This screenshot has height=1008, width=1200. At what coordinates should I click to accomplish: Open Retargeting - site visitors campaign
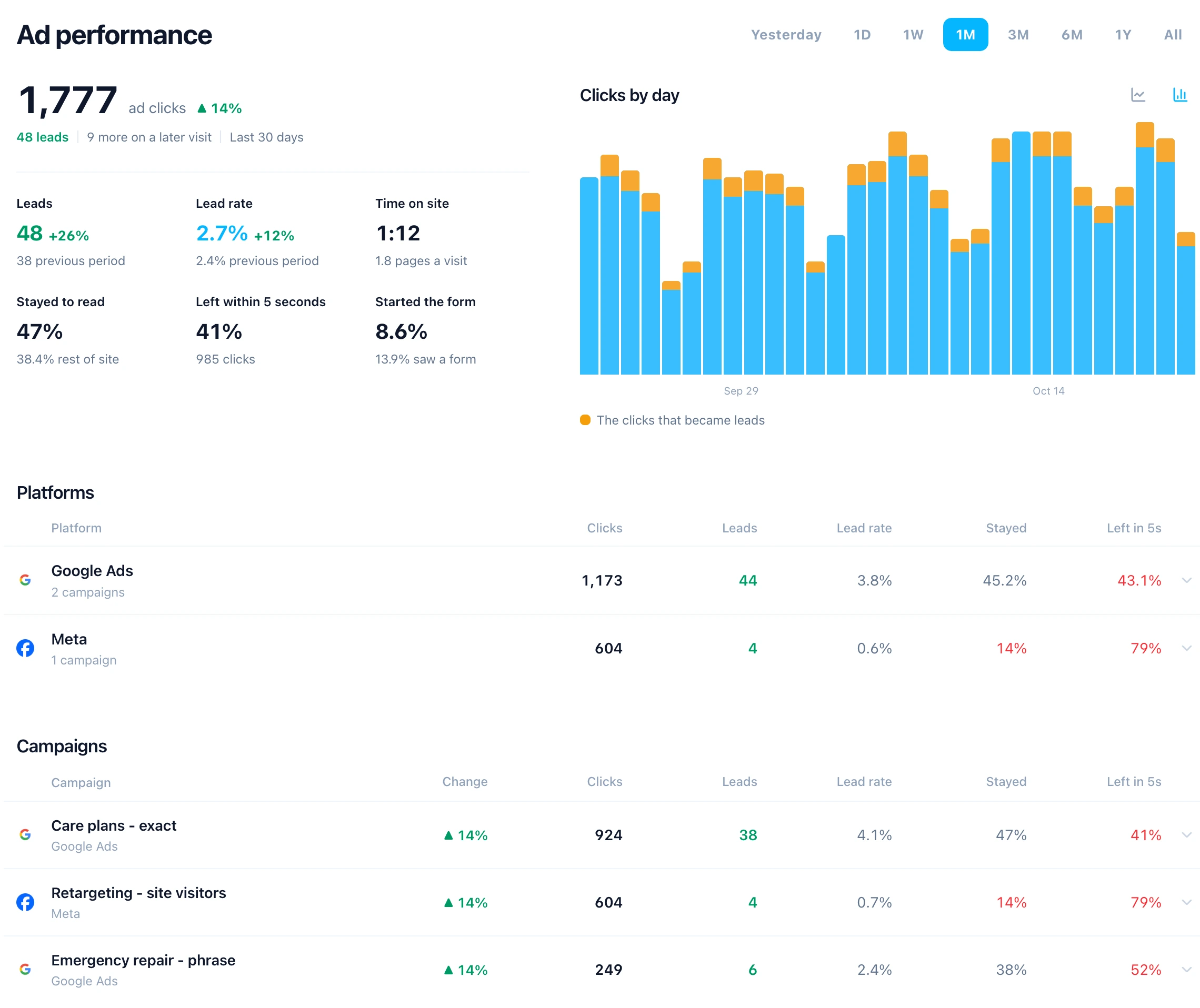tap(138, 893)
